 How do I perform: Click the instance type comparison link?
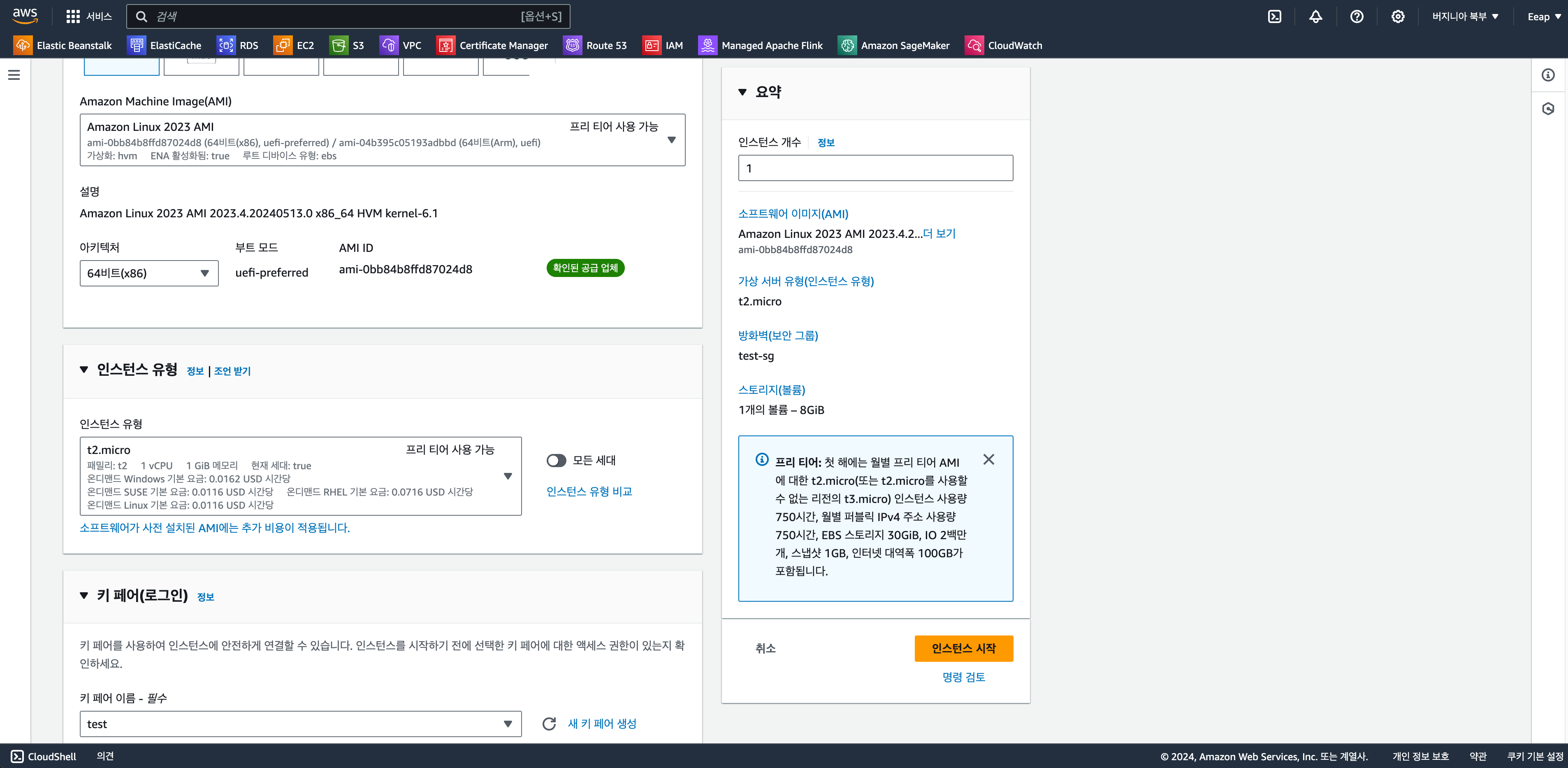point(589,491)
